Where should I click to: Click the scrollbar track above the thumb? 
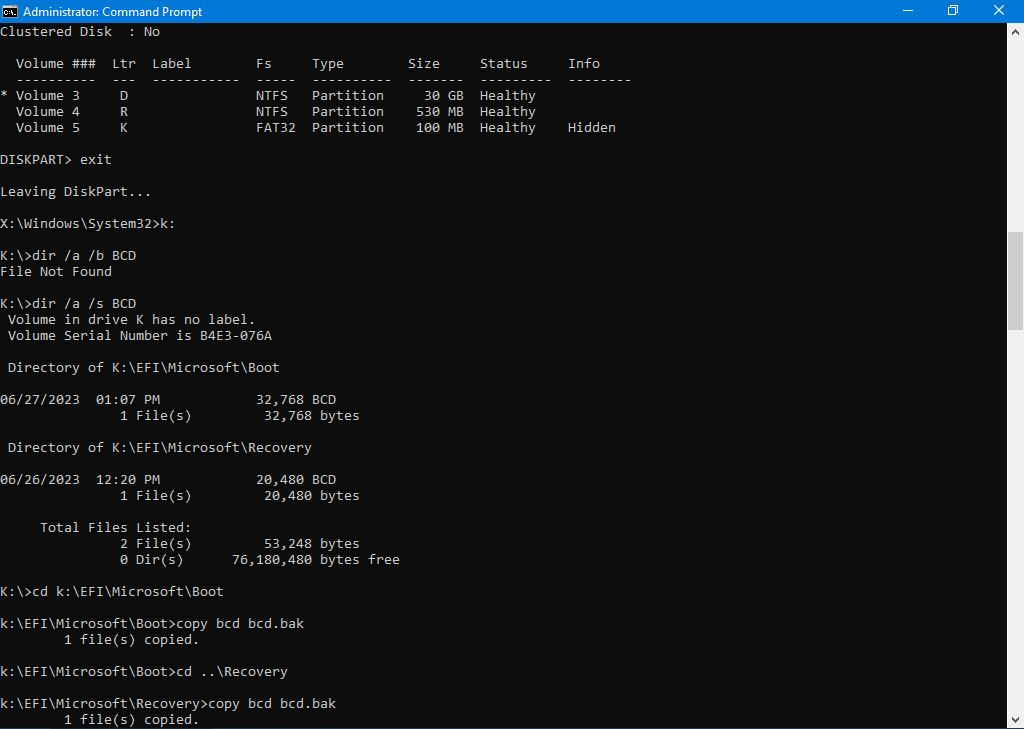point(1015,130)
